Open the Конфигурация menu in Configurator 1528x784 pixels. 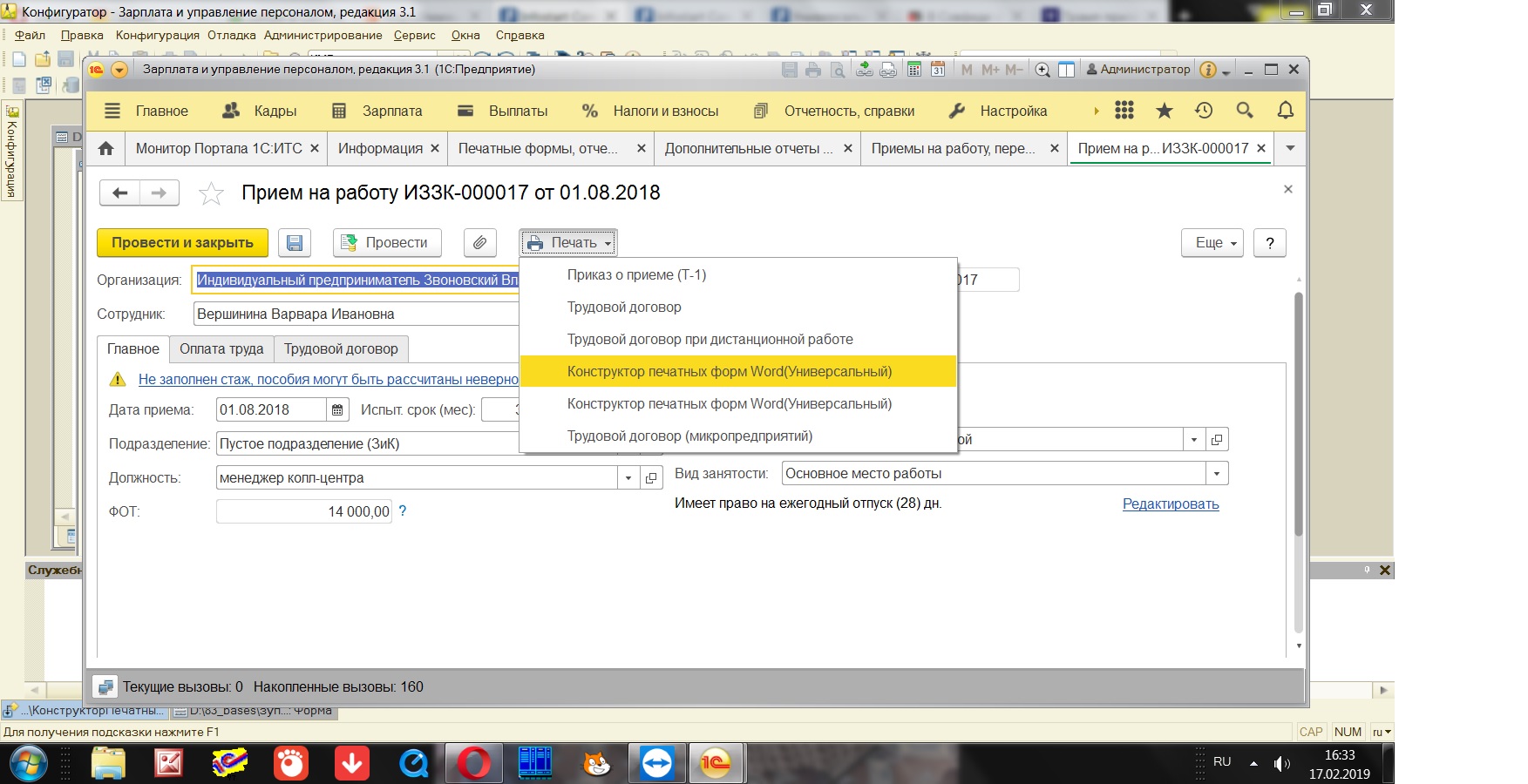pos(158,36)
